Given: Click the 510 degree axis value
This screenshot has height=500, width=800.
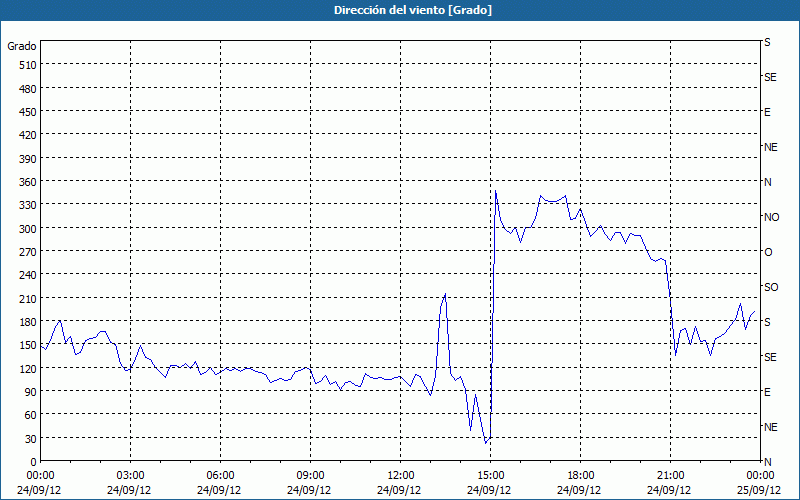Looking at the screenshot, I should pos(28,65).
